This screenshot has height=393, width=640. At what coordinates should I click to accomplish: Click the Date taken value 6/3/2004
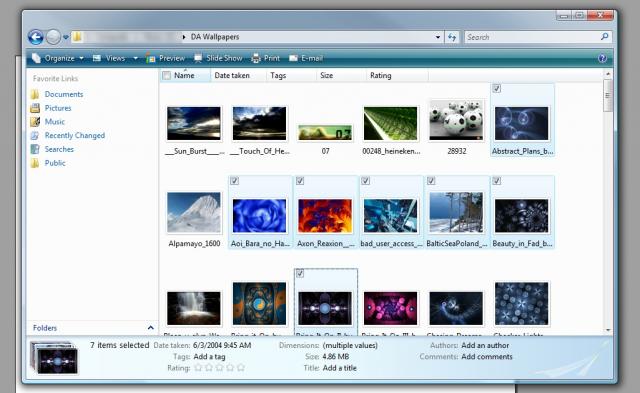[x=222, y=345]
